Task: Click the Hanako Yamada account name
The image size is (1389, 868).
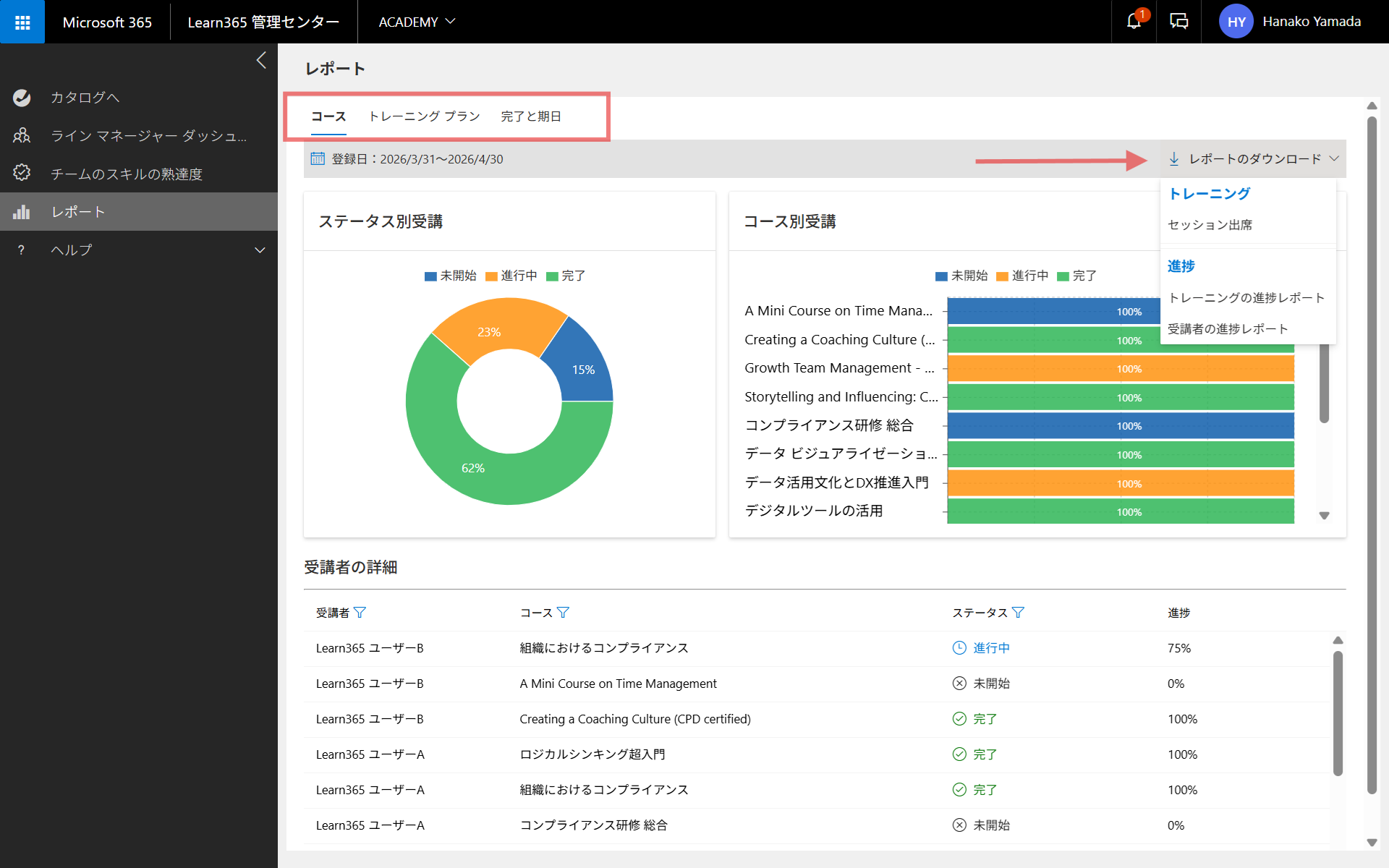Action: (x=1312, y=22)
